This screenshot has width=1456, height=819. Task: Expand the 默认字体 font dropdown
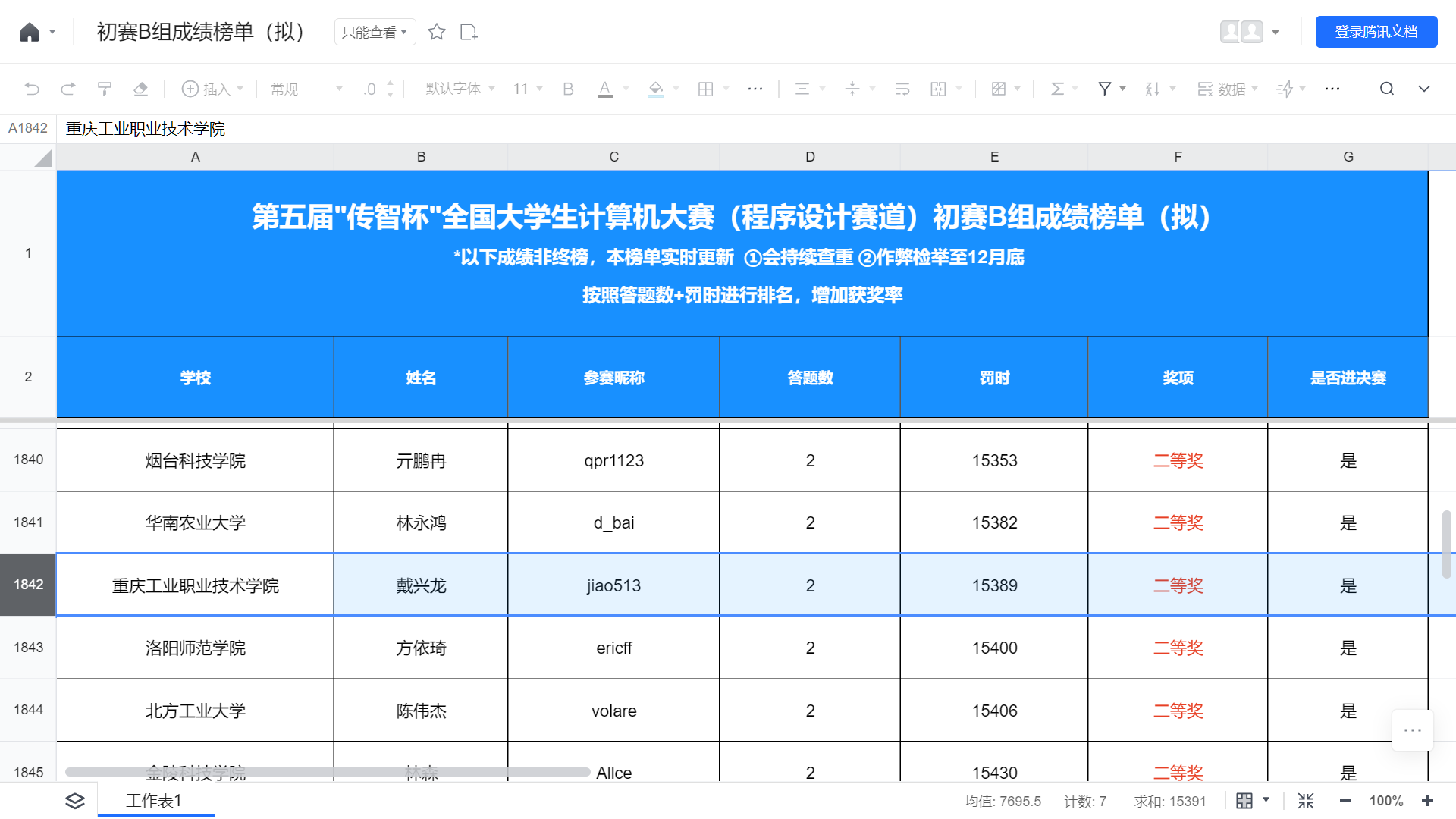click(x=460, y=89)
